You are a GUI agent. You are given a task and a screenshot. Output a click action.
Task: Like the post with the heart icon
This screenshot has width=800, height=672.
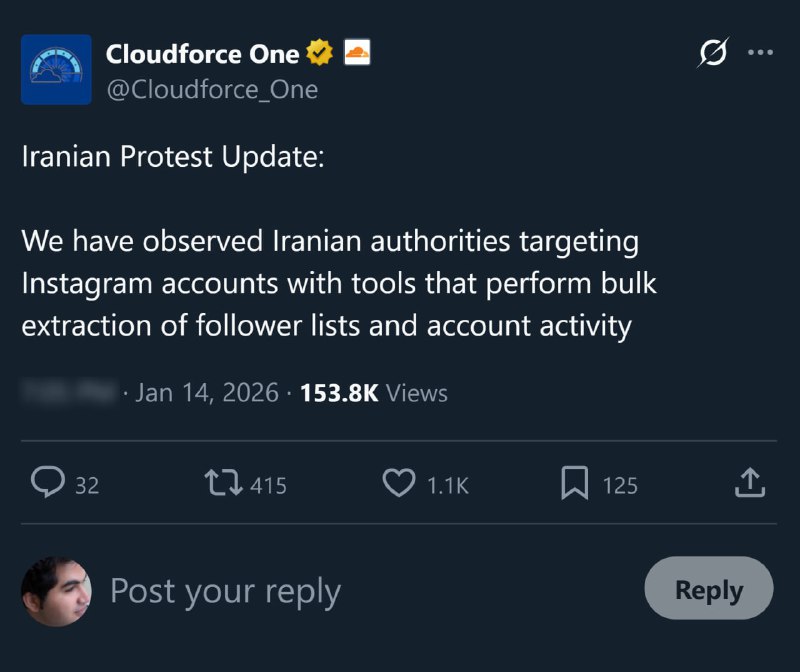coord(399,484)
